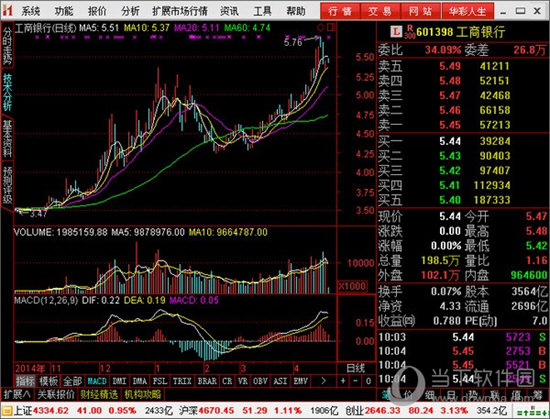The image size is (550, 419).
Task: Select the 细 tab under the quote panel
Action: 429,395
